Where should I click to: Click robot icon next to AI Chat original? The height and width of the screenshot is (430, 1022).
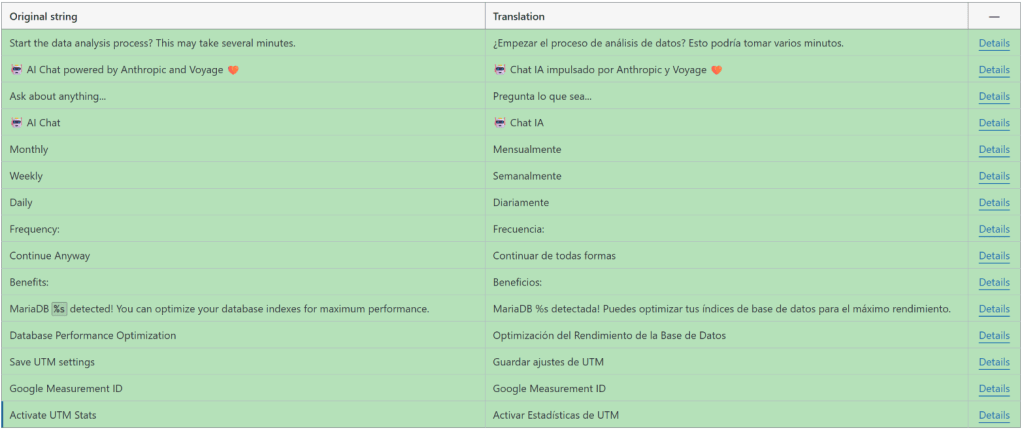(x=16, y=122)
